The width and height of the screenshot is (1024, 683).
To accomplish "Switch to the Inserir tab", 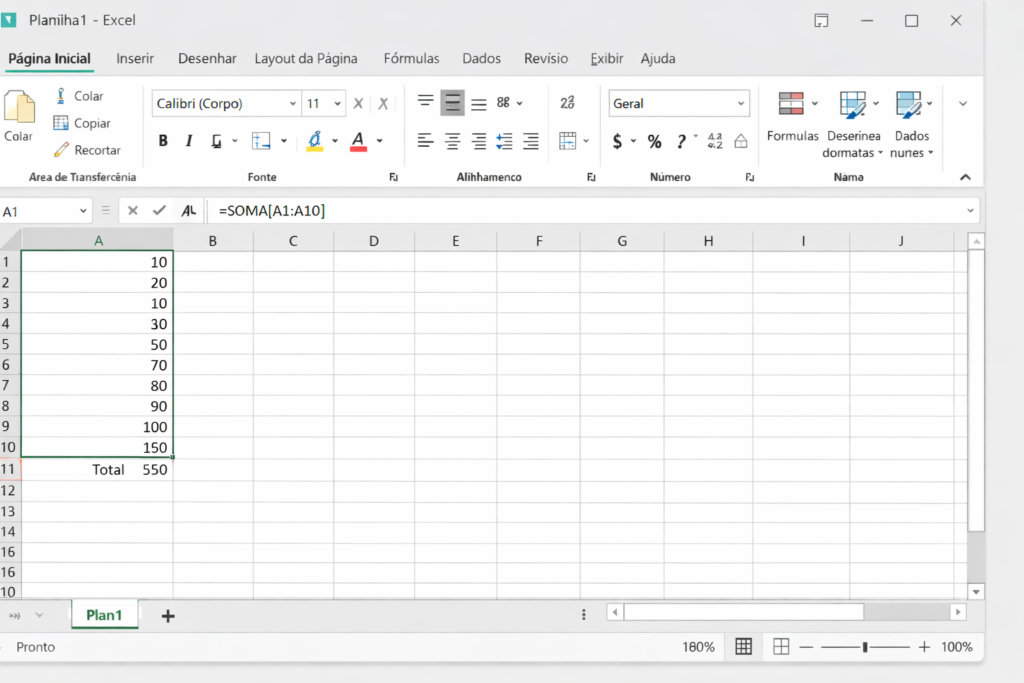I will pos(135,59).
